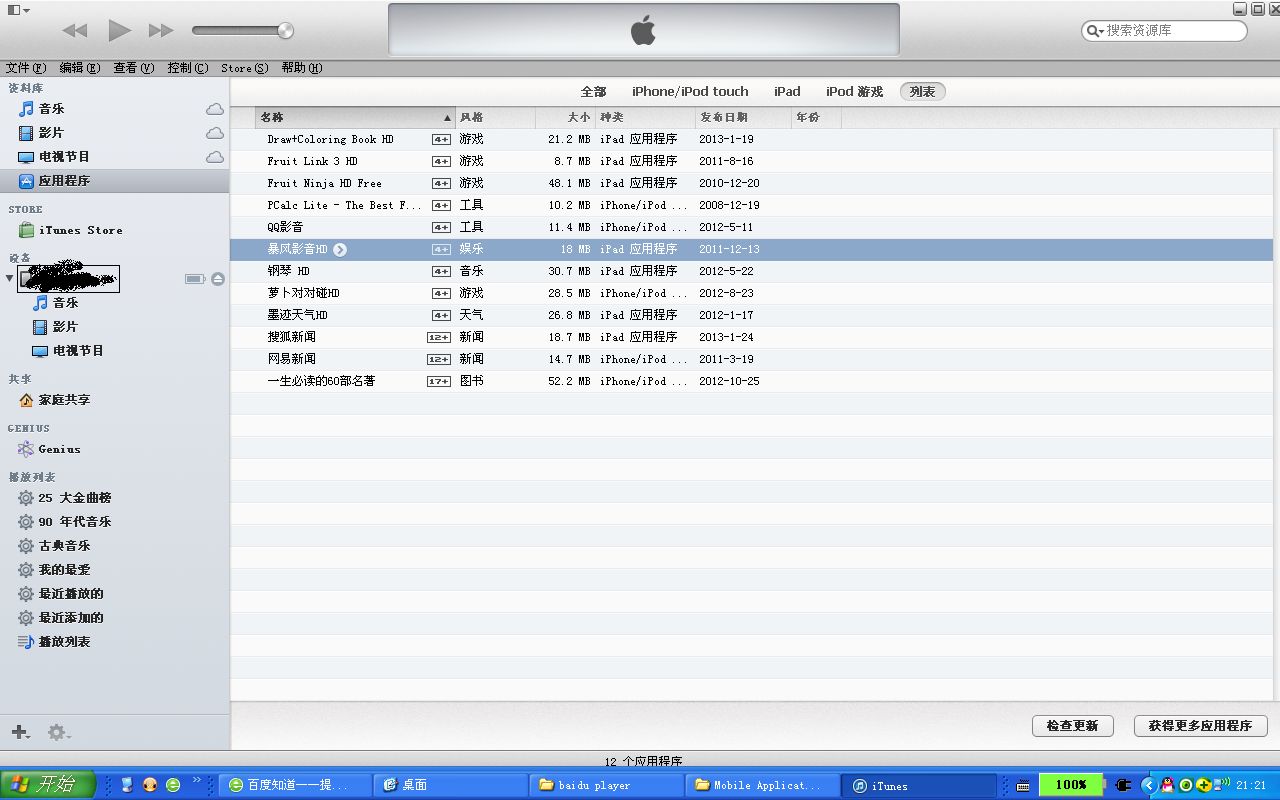
Task: Sort by the 发布日期 column header
Action: [x=743, y=117]
